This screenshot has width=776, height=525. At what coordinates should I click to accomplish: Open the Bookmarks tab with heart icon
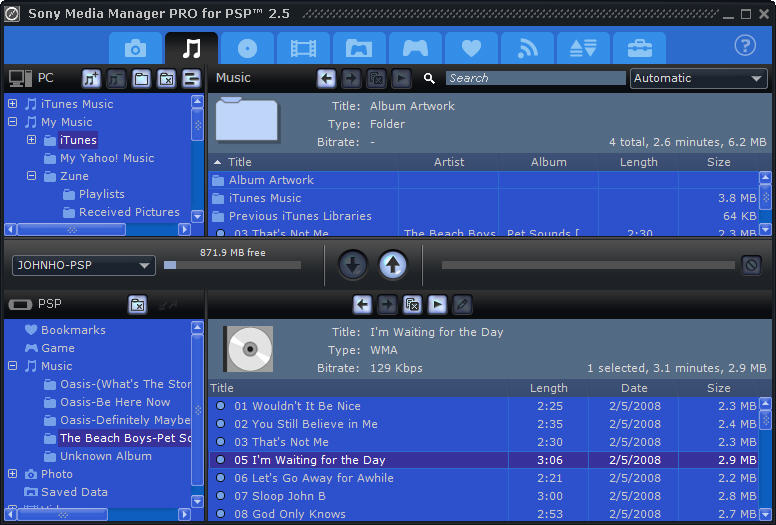coord(471,48)
